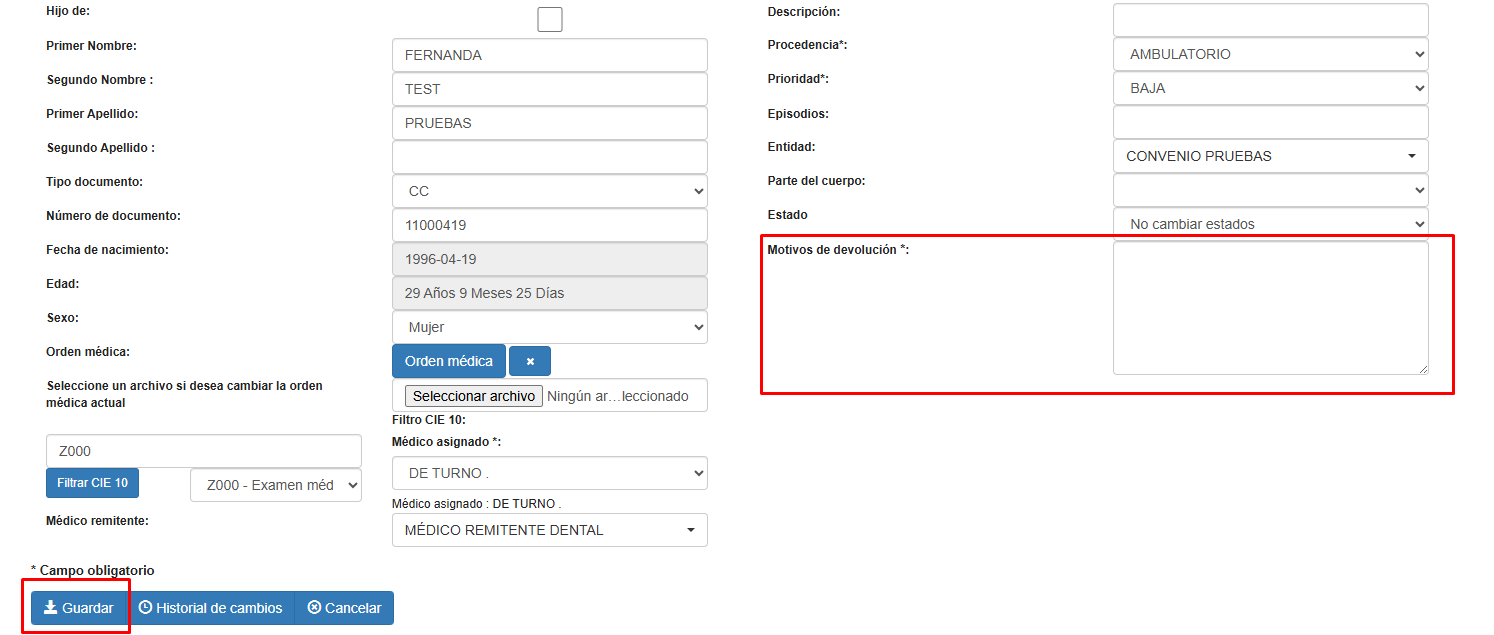Open the Estado dropdown
Screen dimensions: 1494x635
pos(1270,224)
